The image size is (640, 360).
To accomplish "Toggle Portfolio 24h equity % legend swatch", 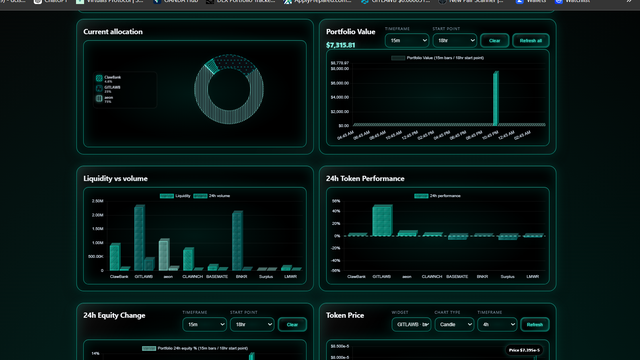I will [x=149, y=349].
